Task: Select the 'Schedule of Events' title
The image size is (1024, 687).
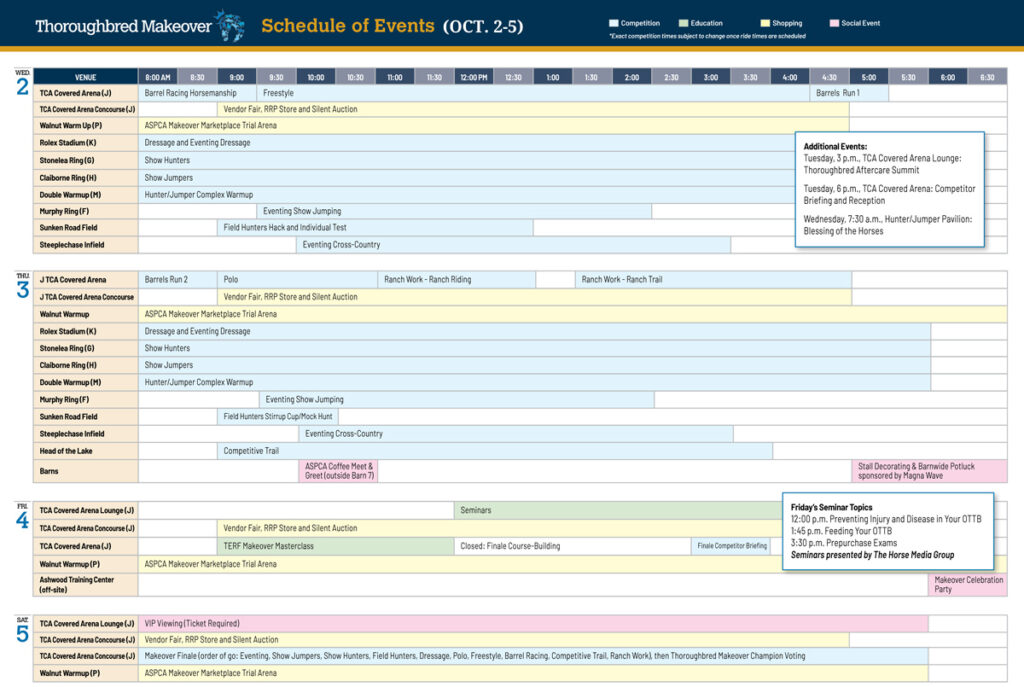Action: point(347,25)
